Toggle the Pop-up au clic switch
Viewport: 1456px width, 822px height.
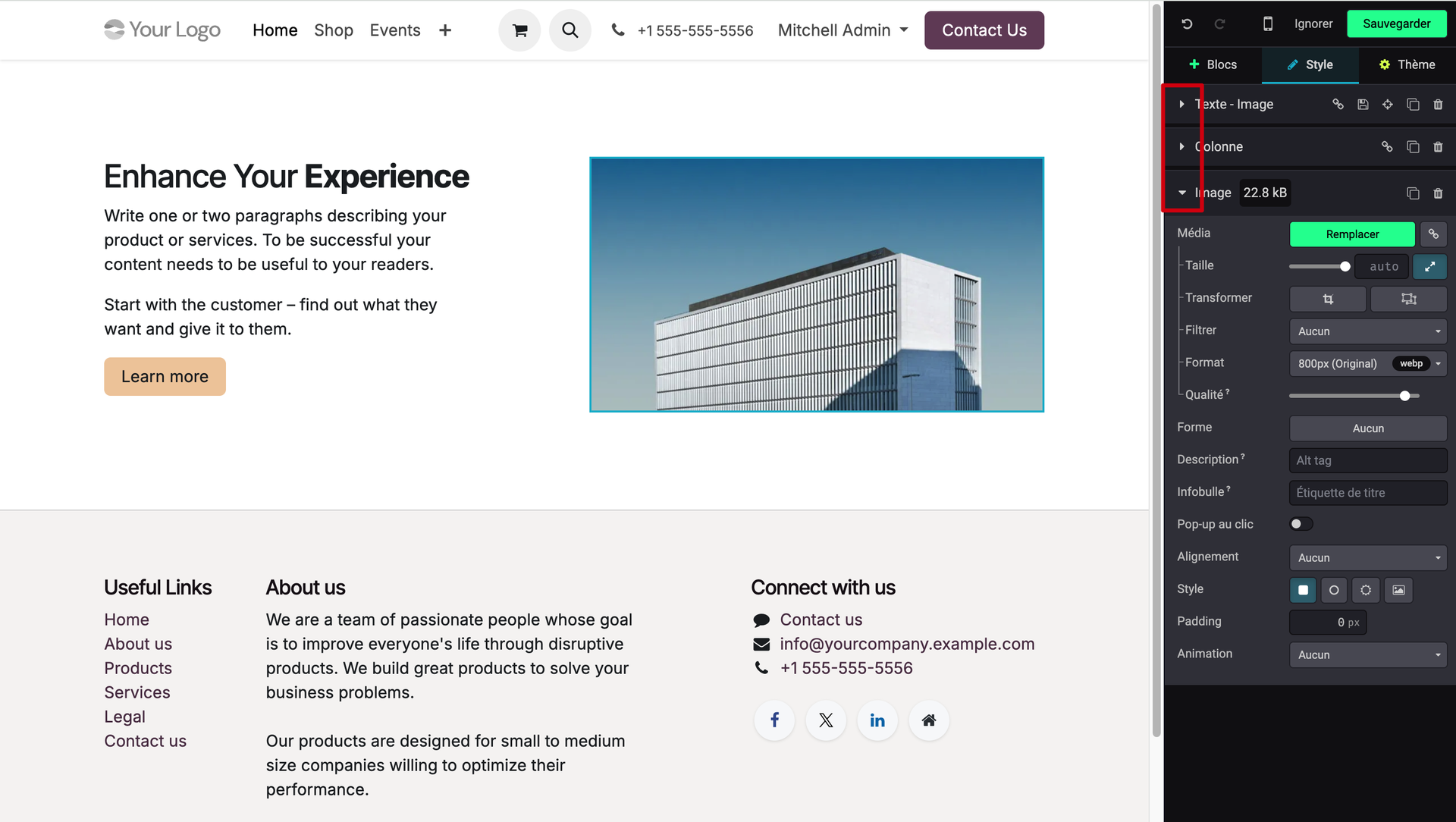point(1301,524)
